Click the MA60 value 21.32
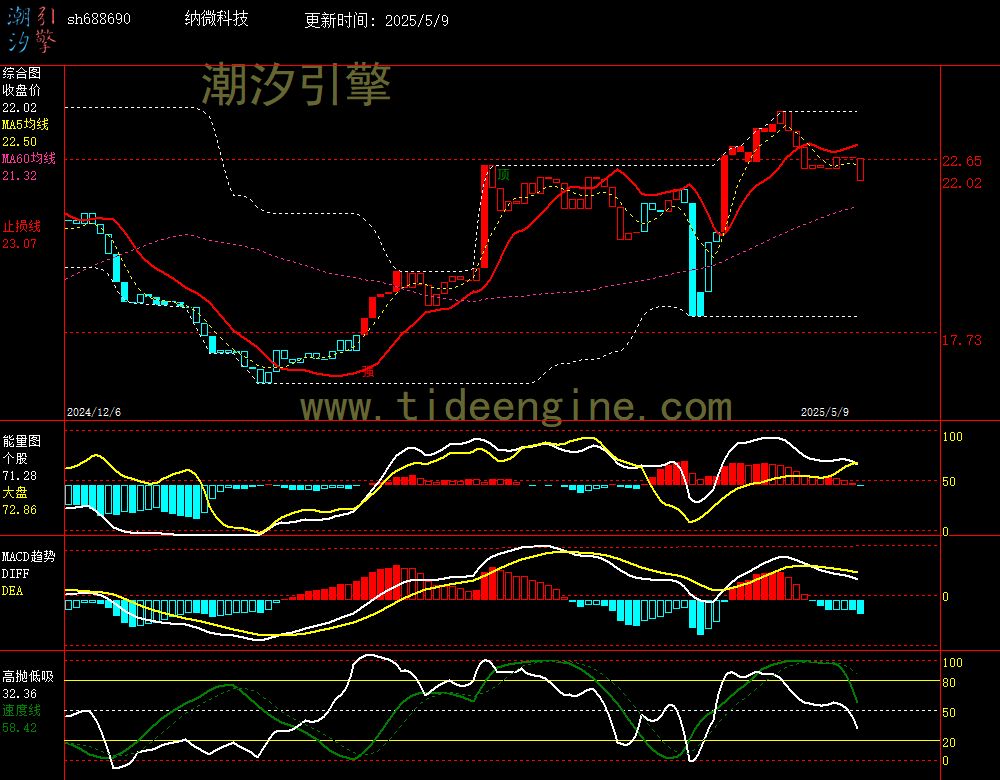The image size is (1000, 780). (20, 175)
